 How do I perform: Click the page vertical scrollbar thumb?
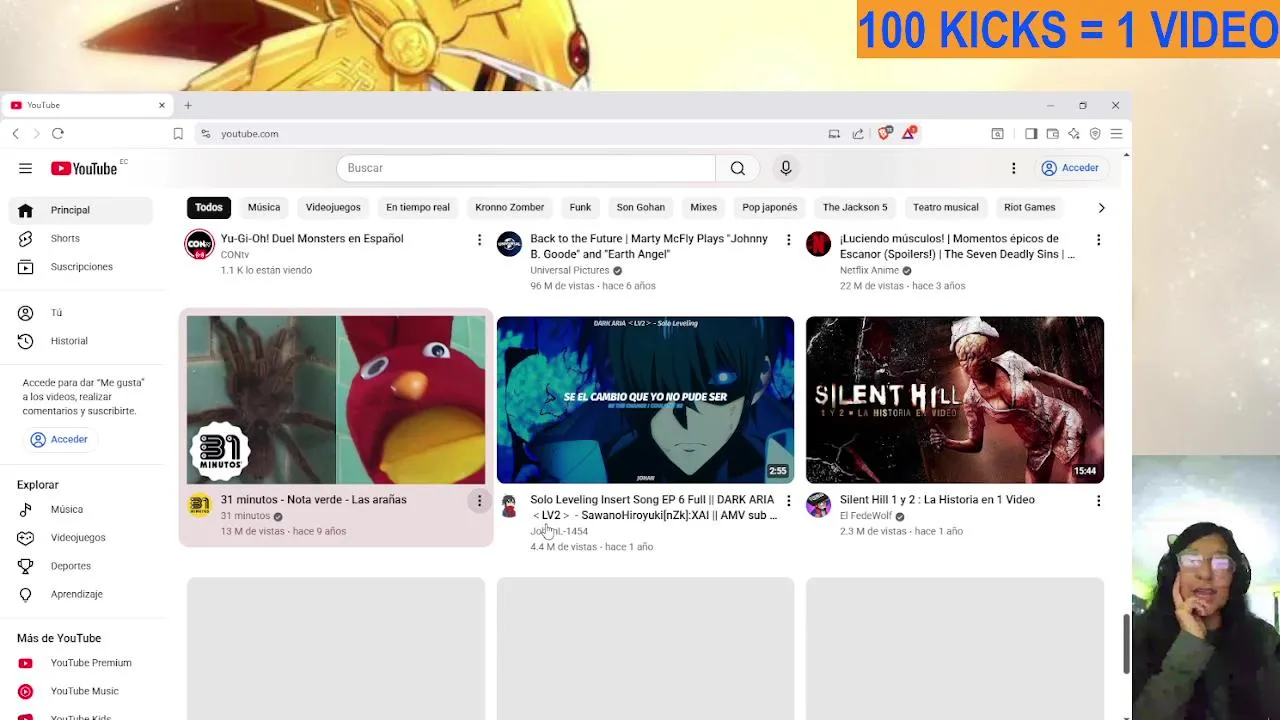coord(1127,644)
